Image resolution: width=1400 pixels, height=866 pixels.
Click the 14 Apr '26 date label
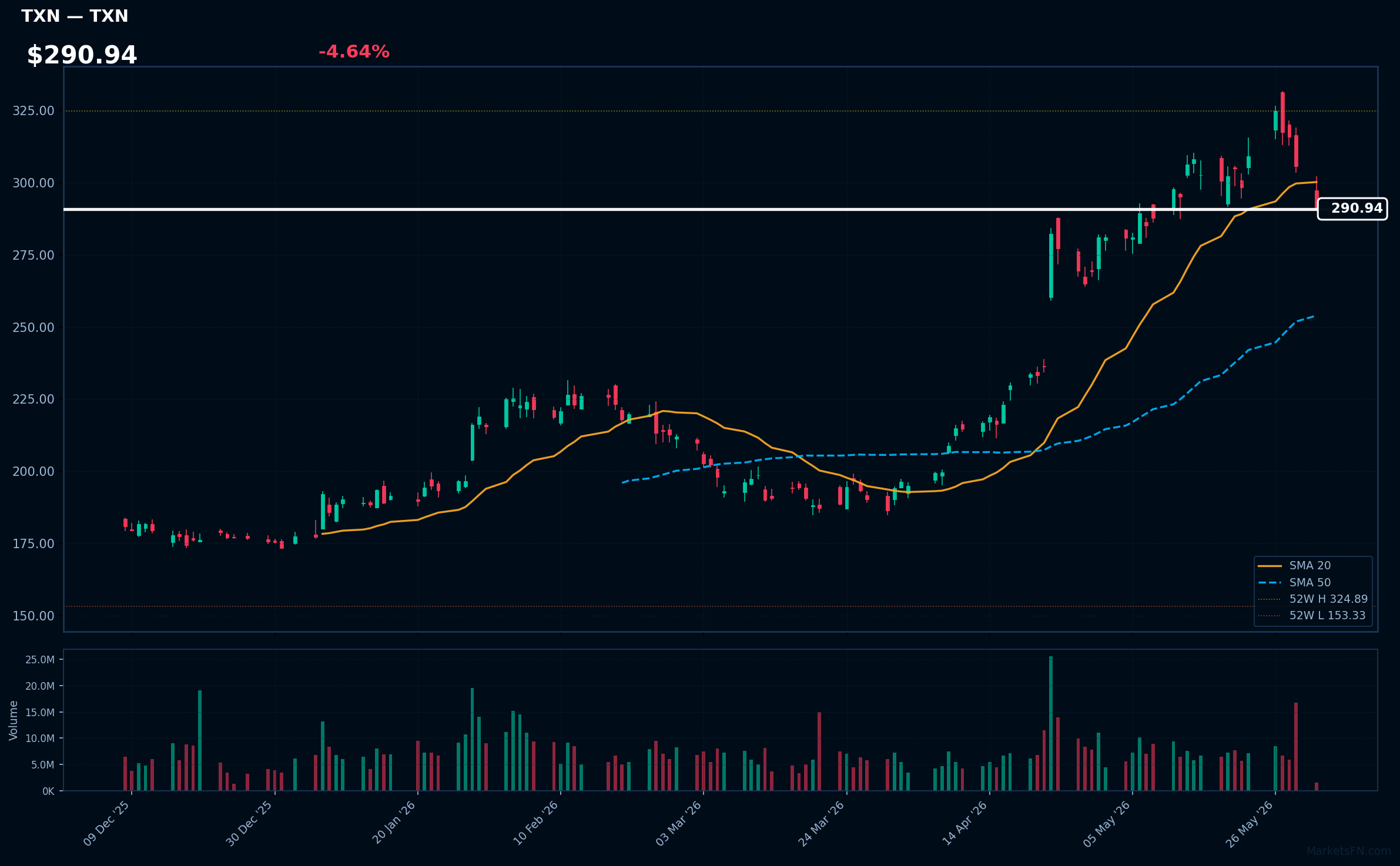point(965,823)
